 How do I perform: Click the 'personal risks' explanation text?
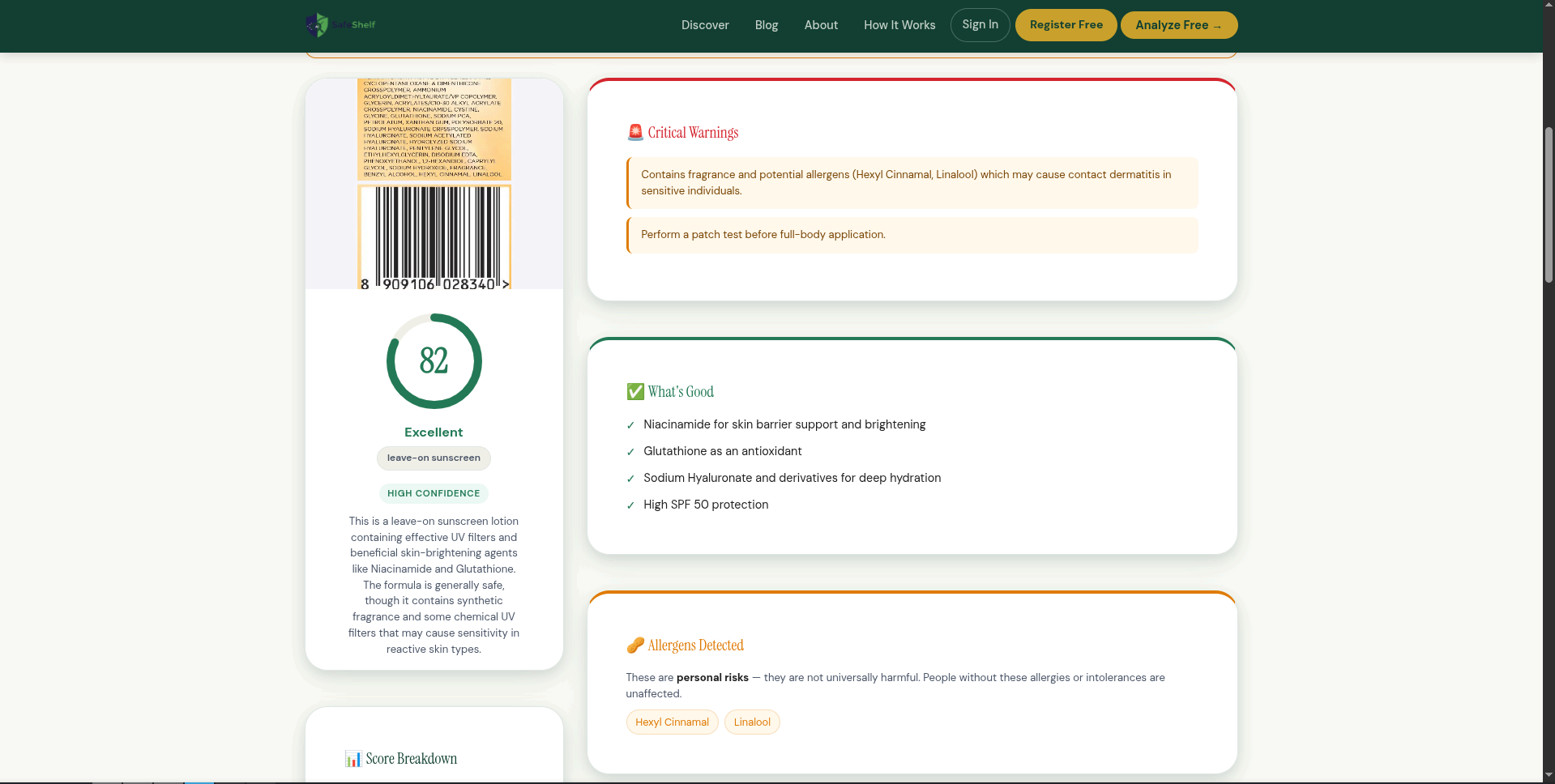coord(895,685)
